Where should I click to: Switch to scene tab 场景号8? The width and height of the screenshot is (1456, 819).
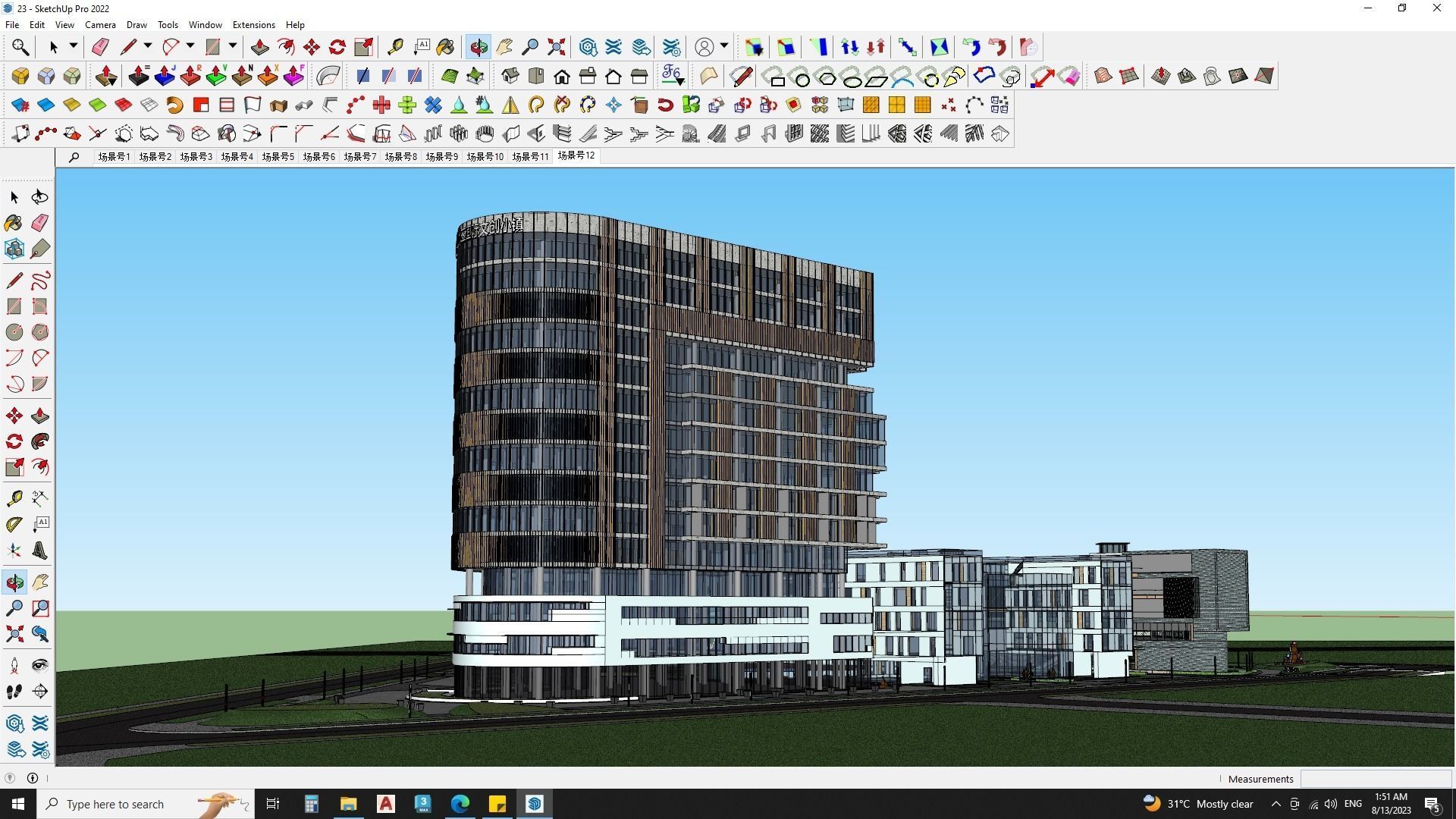[x=400, y=157]
